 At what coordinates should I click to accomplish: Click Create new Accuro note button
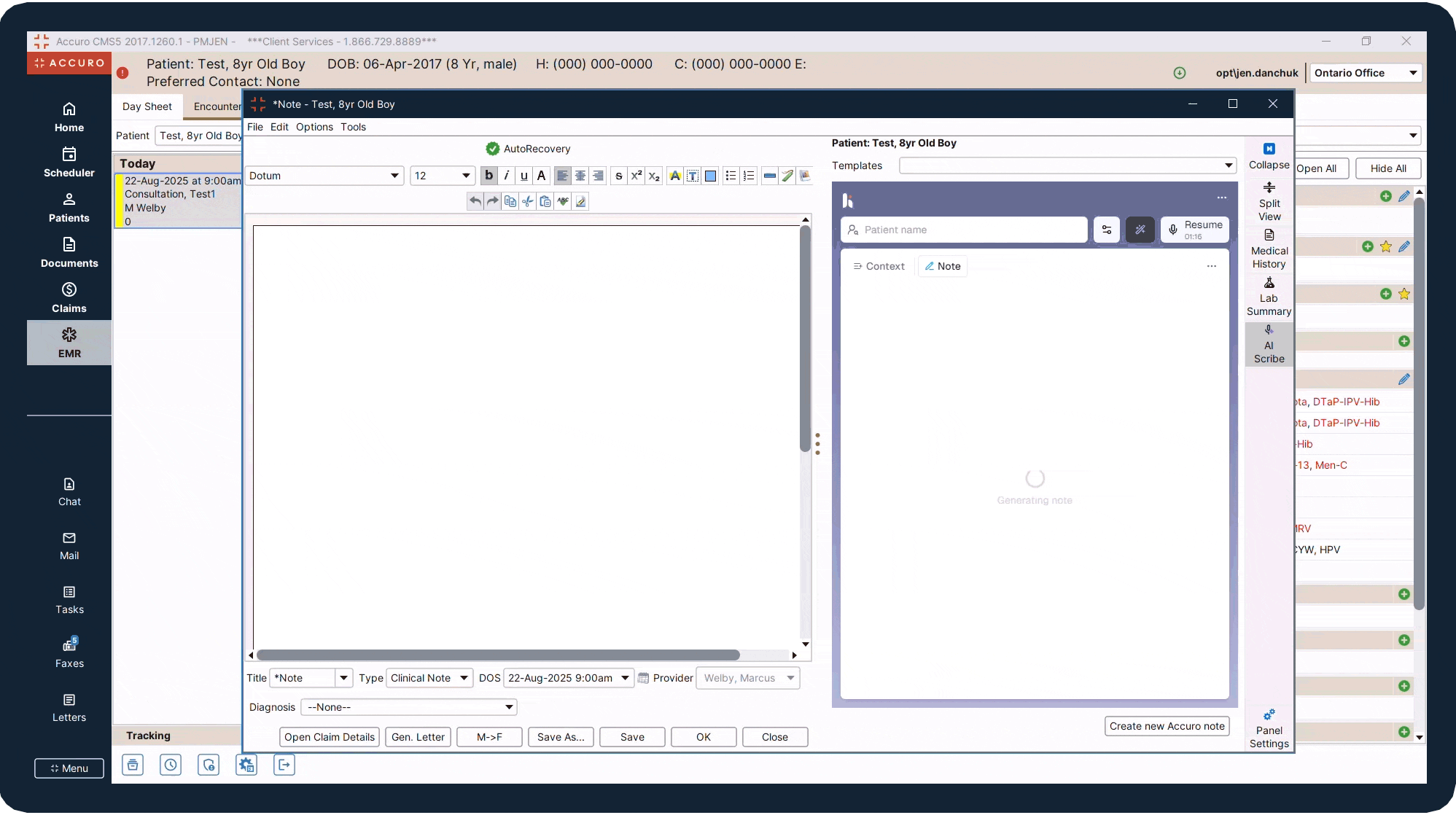(1167, 726)
